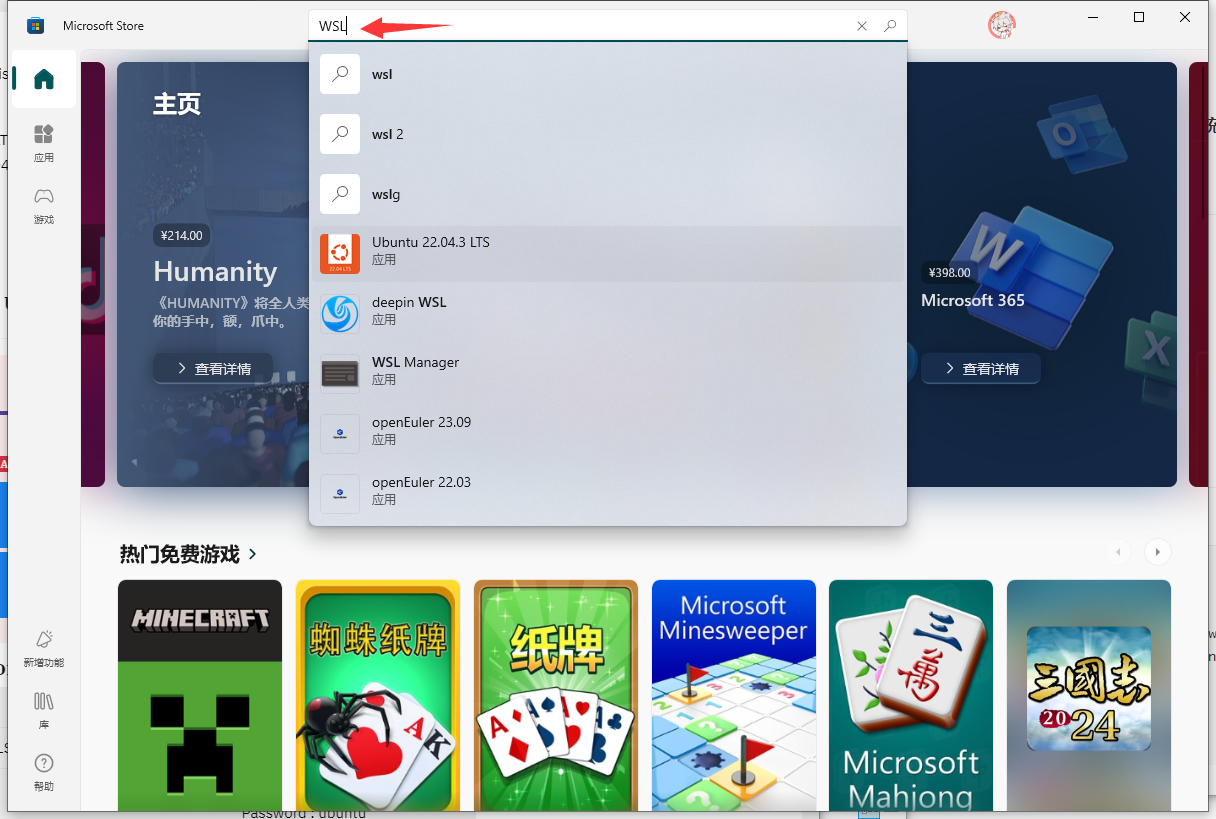This screenshot has height=819, width=1216.
Task: Click the ¥398.00 price tag
Action: [x=949, y=272]
